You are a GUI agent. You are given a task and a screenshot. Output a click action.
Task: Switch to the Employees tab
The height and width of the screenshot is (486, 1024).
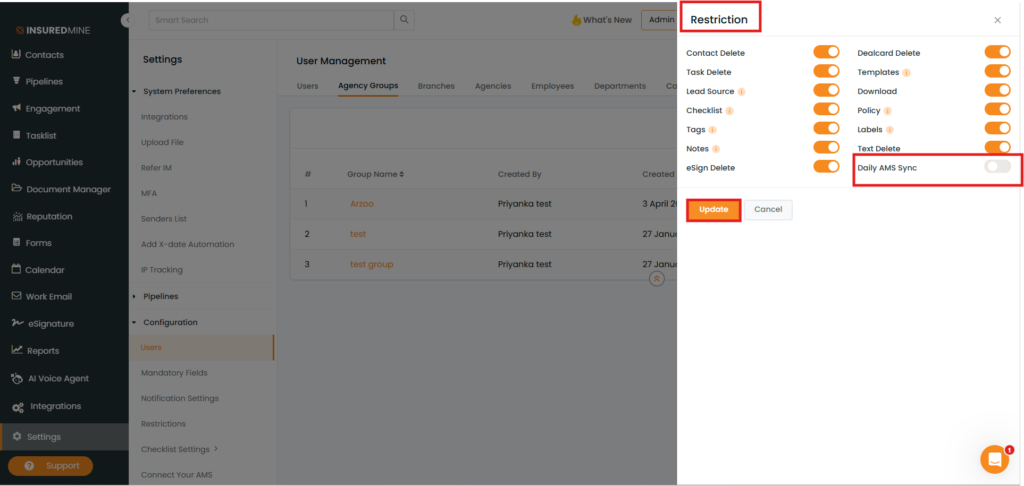coord(552,86)
